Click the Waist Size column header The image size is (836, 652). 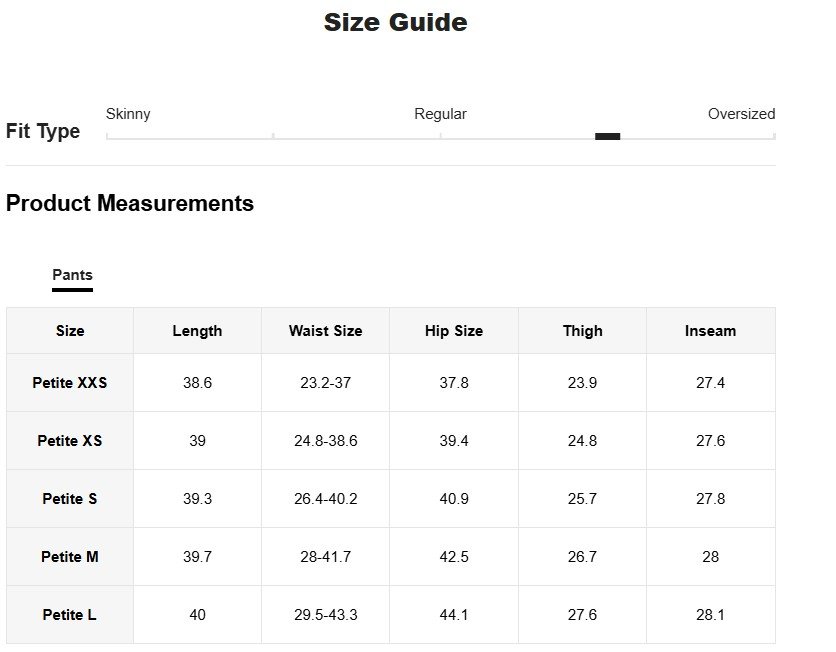pyautogui.click(x=325, y=331)
